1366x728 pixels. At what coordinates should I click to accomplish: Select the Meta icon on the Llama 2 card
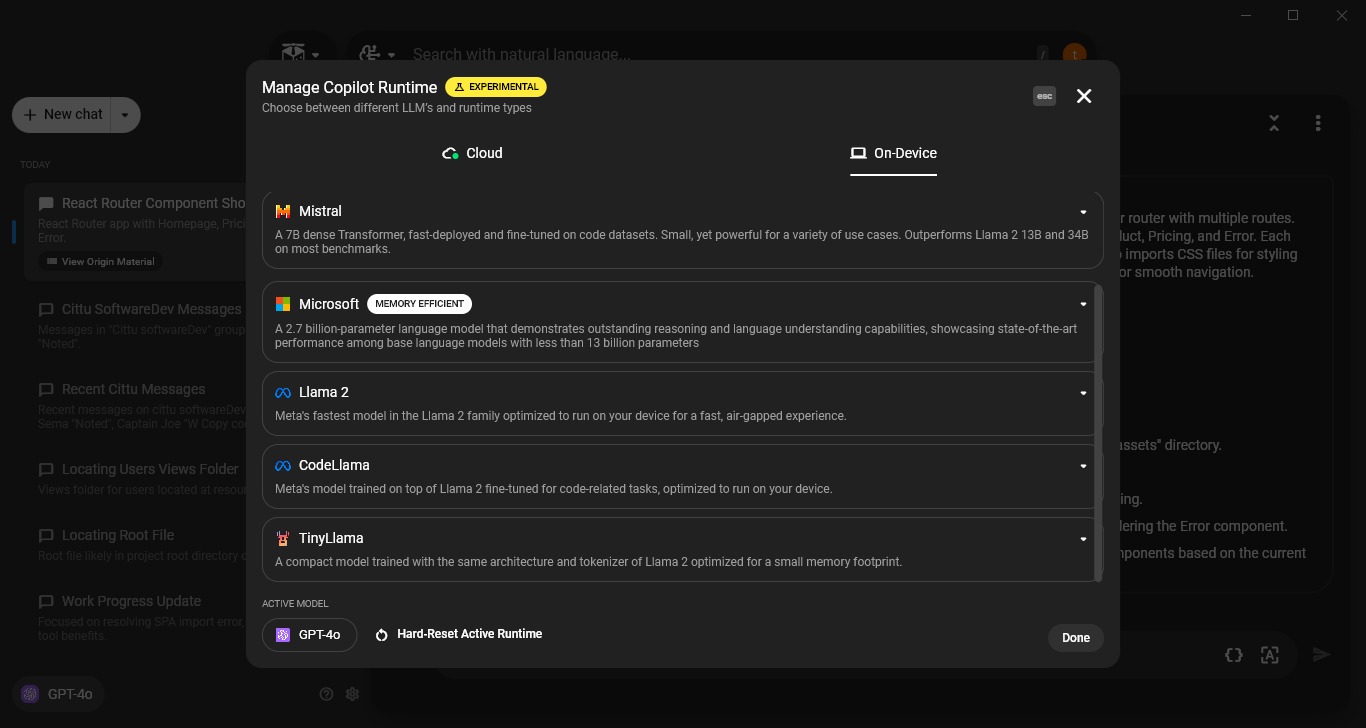[282, 392]
